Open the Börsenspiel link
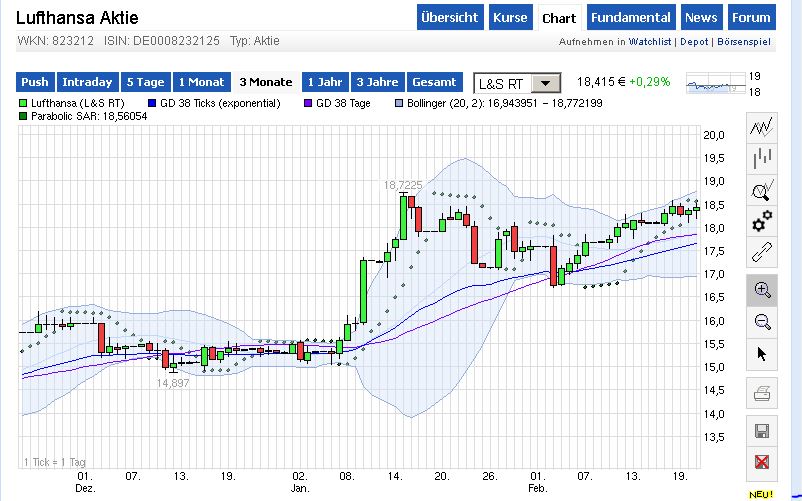The width and height of the screenshot is (802, 501). (746, 42)
